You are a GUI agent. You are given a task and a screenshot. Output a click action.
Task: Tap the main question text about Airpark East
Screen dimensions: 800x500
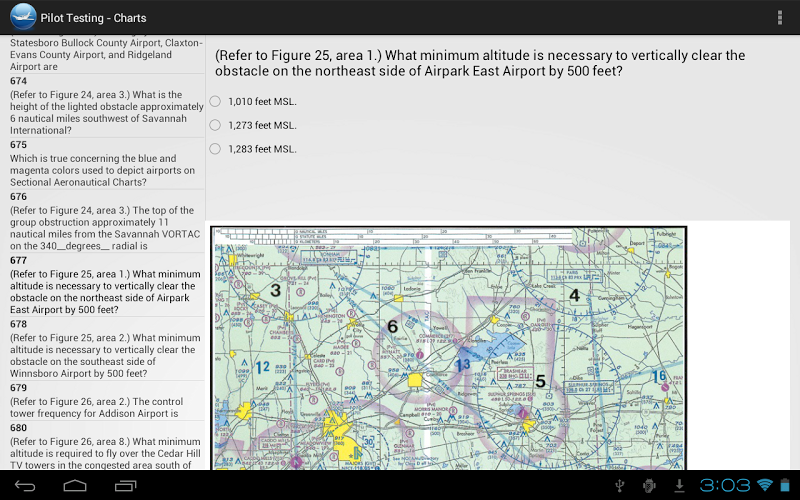coord(480,63)
